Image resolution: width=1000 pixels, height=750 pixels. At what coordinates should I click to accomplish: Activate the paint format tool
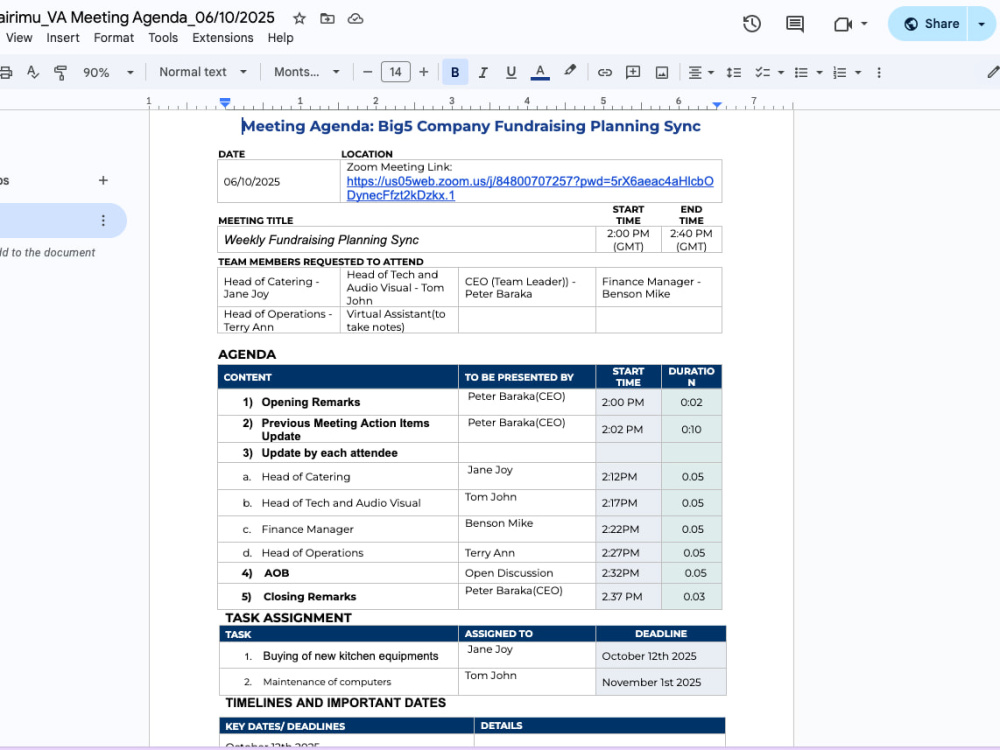[x=60, y=72]
